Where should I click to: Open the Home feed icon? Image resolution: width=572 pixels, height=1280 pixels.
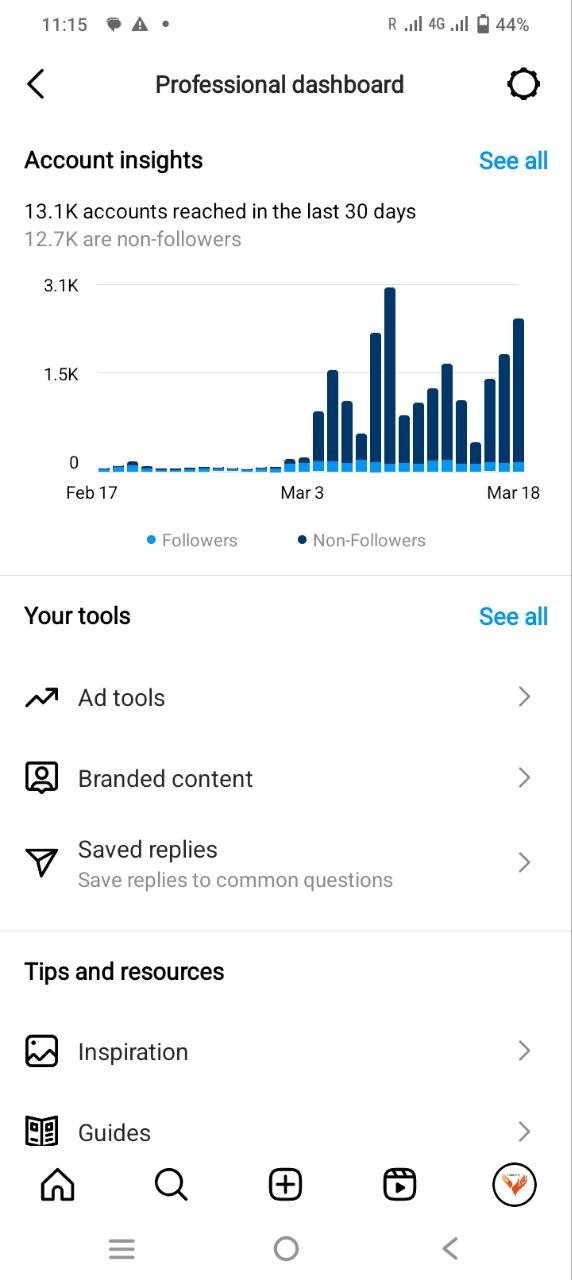pyautogui.click(x=57, y=1185)
